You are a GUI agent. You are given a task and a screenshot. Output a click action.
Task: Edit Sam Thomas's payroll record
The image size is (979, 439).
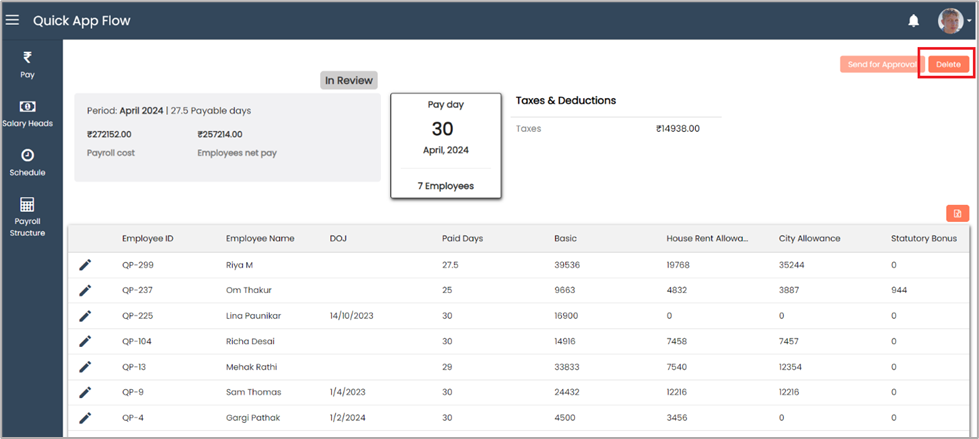pyautogui.click(x=85, y=392)
